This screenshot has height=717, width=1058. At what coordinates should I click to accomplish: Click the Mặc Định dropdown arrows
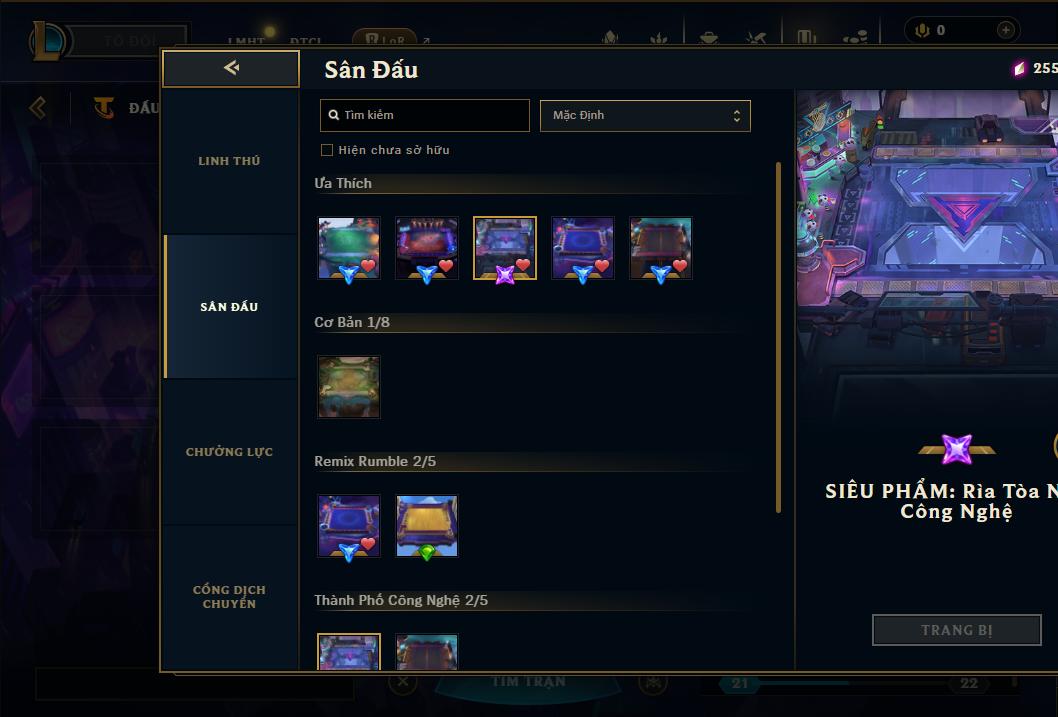[737, 116]
